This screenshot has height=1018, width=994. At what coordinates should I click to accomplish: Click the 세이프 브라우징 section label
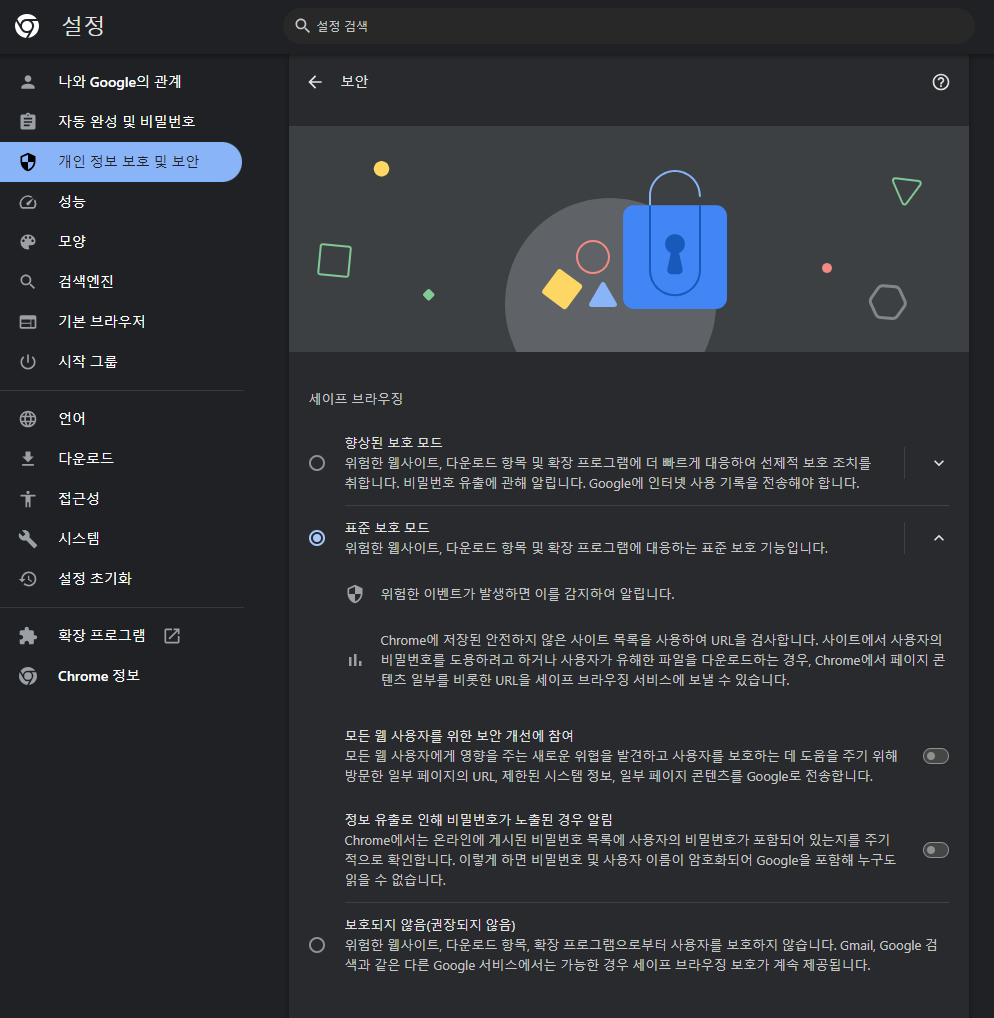356,399
